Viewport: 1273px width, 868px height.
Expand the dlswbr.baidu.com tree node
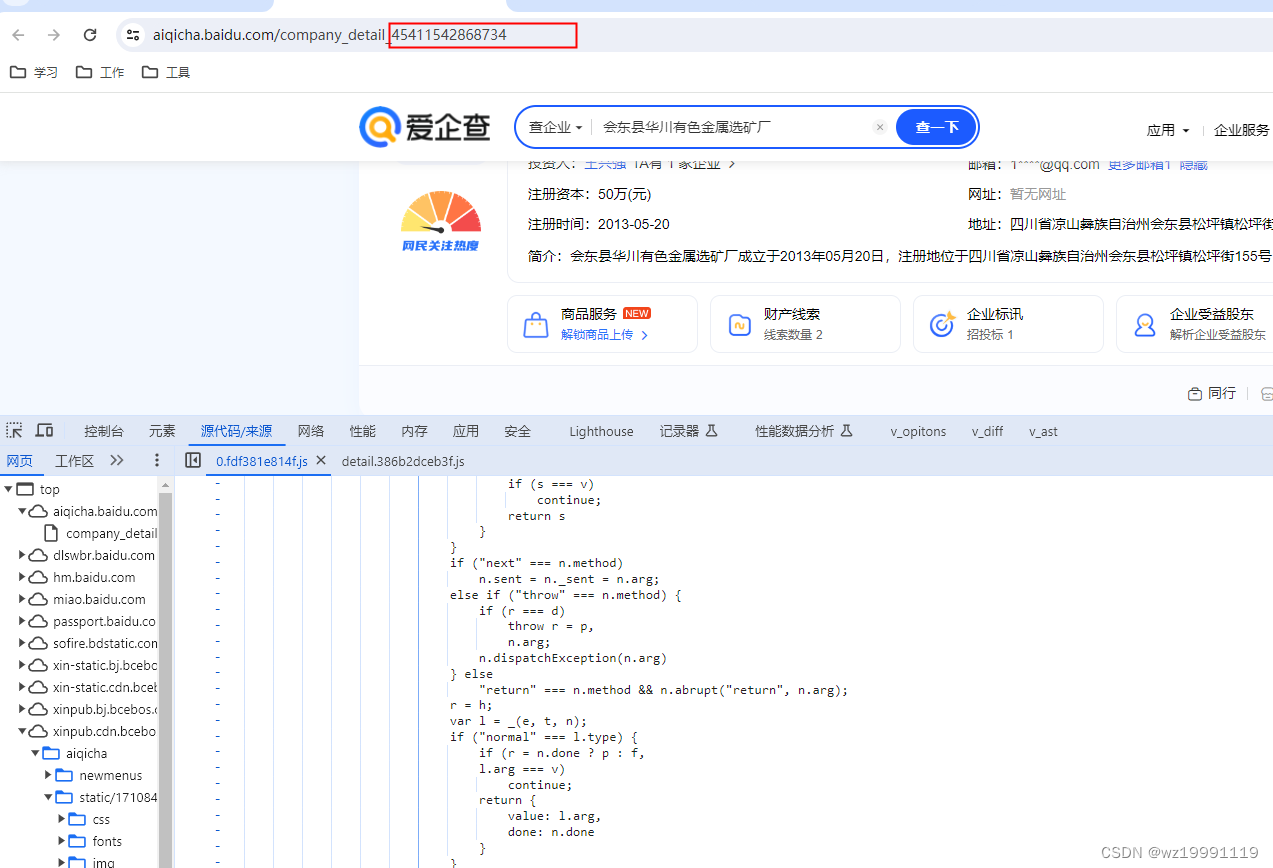click(23, 555)
